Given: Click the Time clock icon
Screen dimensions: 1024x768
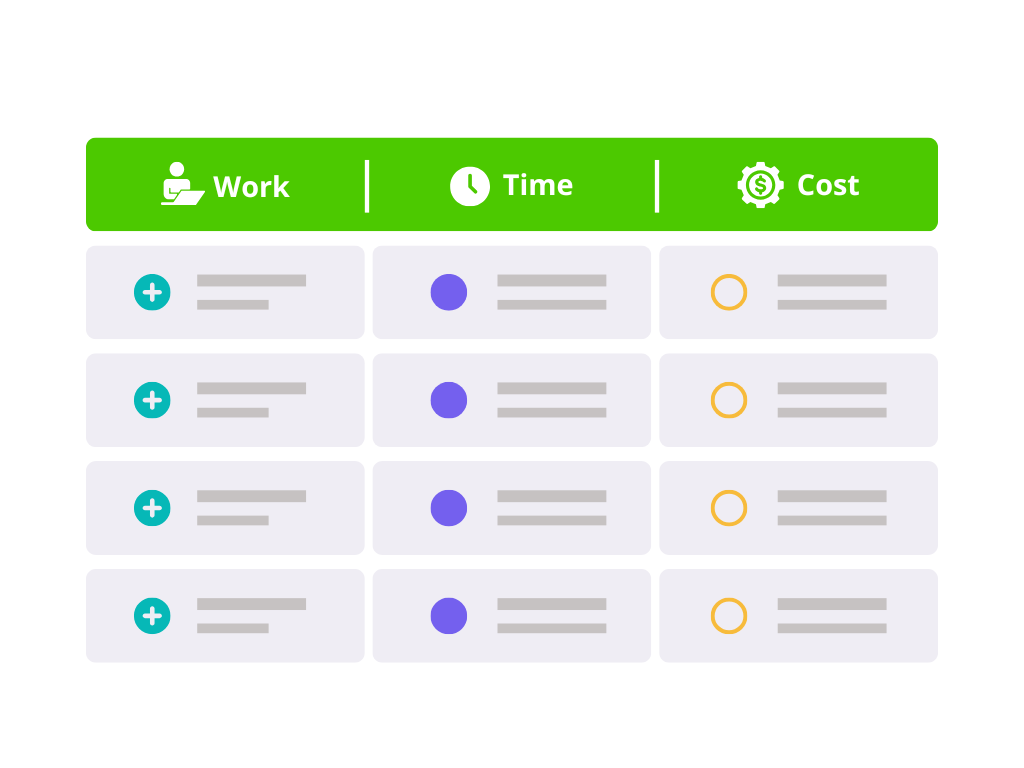Looking at the screenshot, I should tap(469, 186).
